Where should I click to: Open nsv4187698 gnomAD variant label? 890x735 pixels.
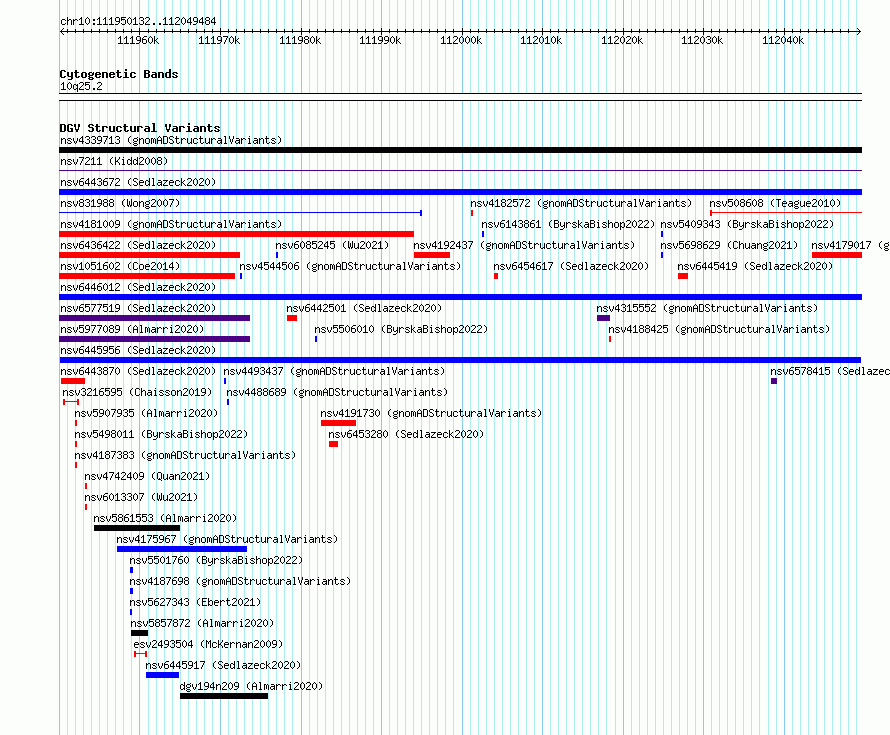click(x=240, y=581)
